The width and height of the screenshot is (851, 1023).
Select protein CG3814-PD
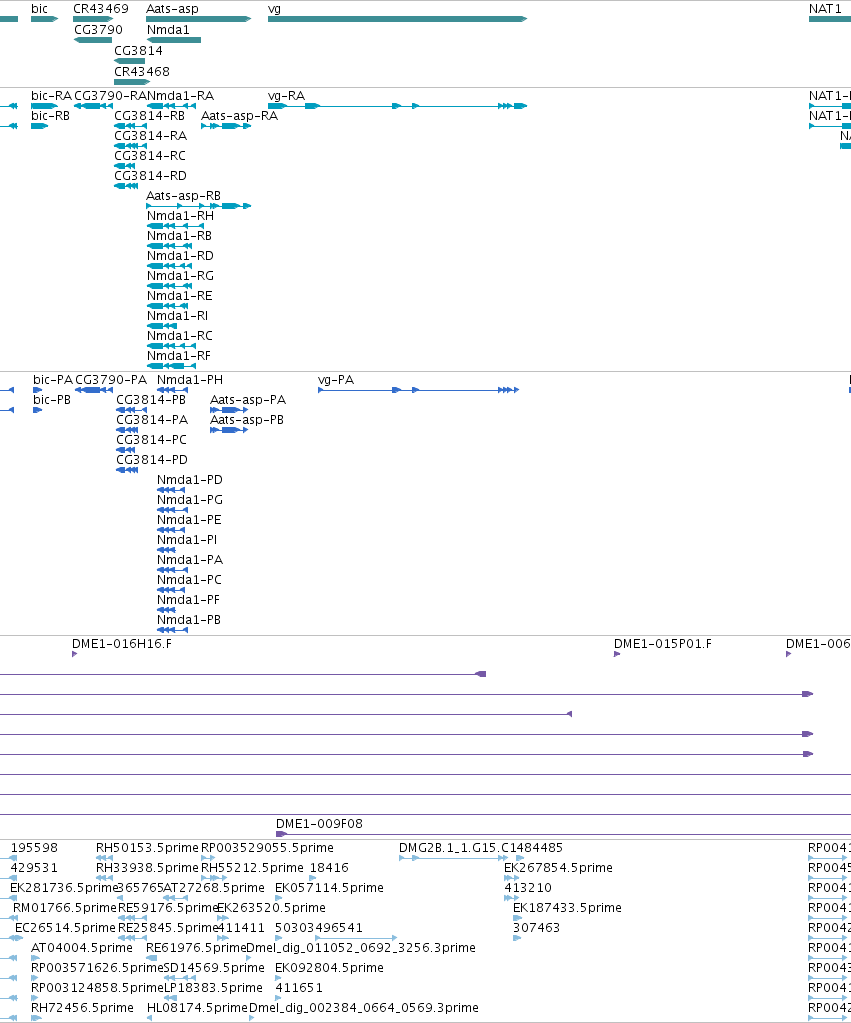click(x=151, y=460)
